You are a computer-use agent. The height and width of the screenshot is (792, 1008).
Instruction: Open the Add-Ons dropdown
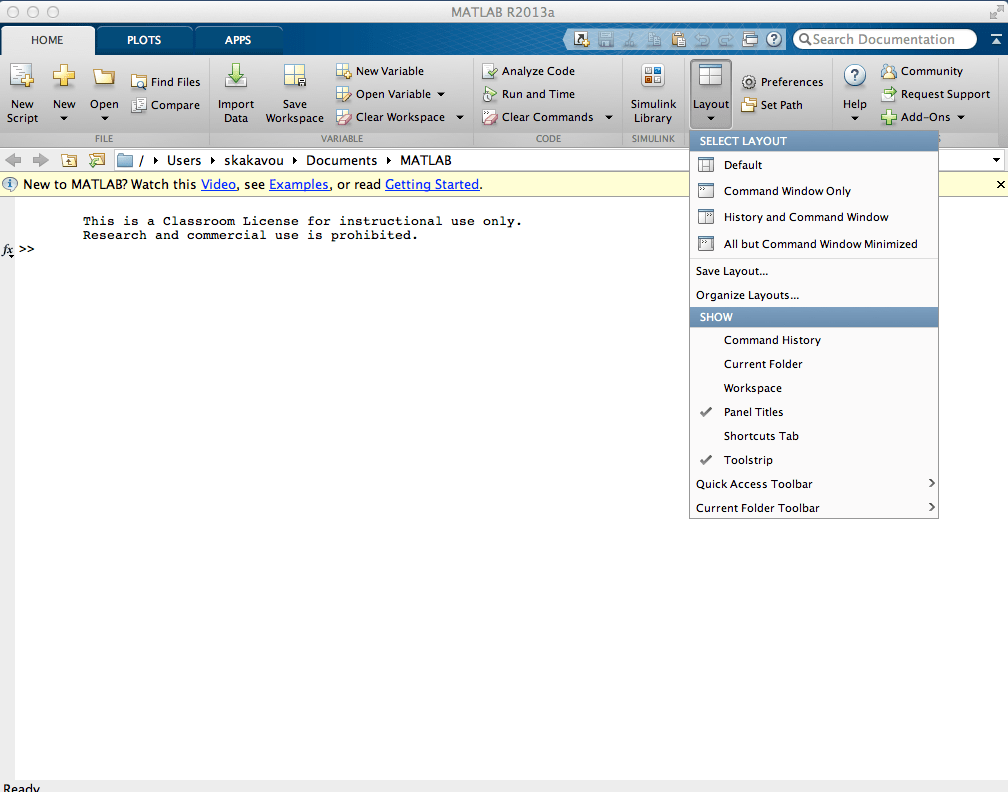click(923, 117)
